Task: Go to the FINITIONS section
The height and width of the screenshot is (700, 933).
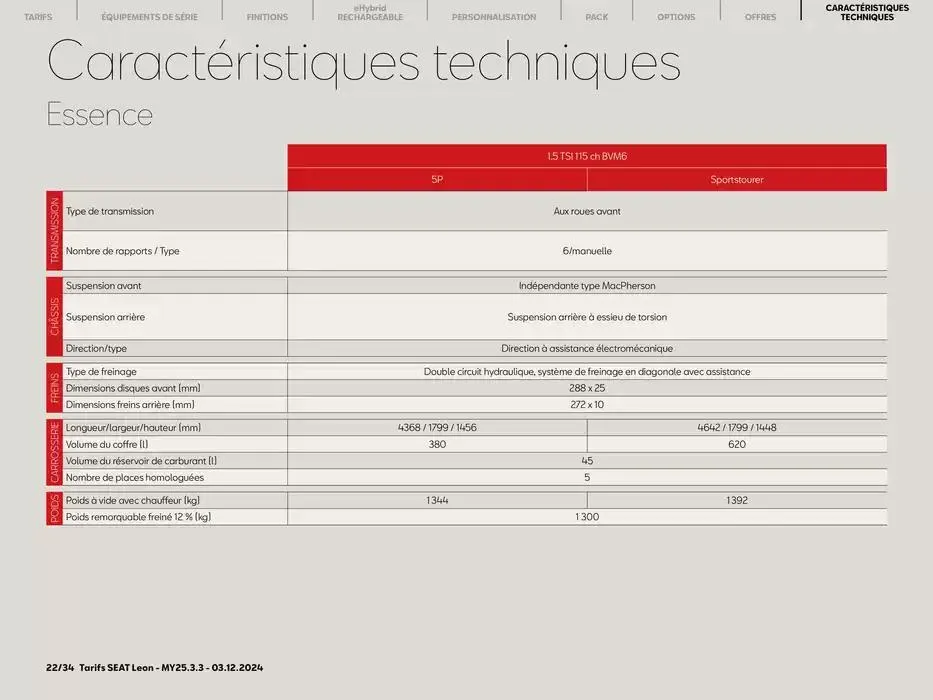Action: click(x=266, y=16)
